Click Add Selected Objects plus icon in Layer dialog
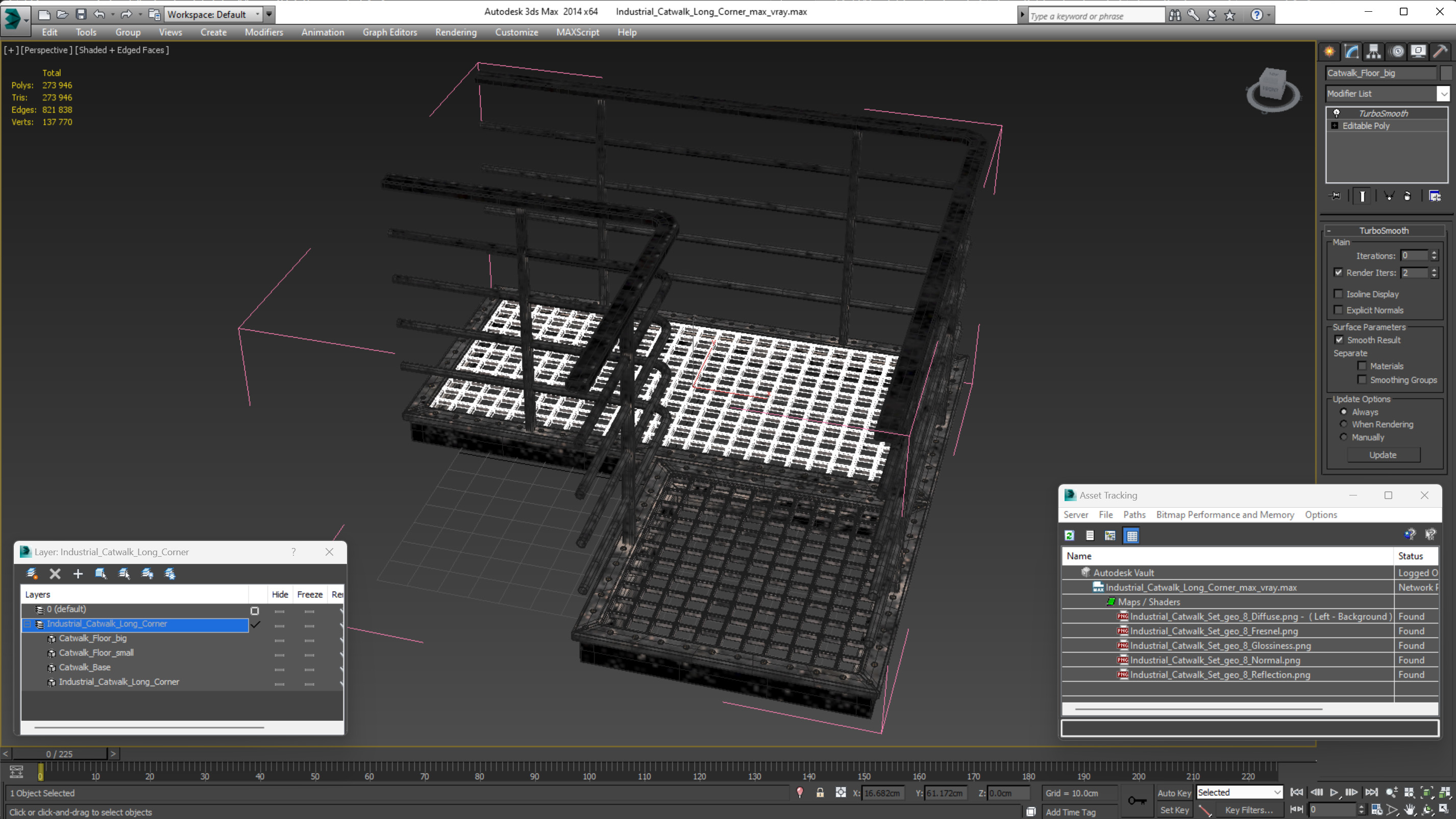The width and height of the screenshot is (1456, 819). tap(78, 574)
